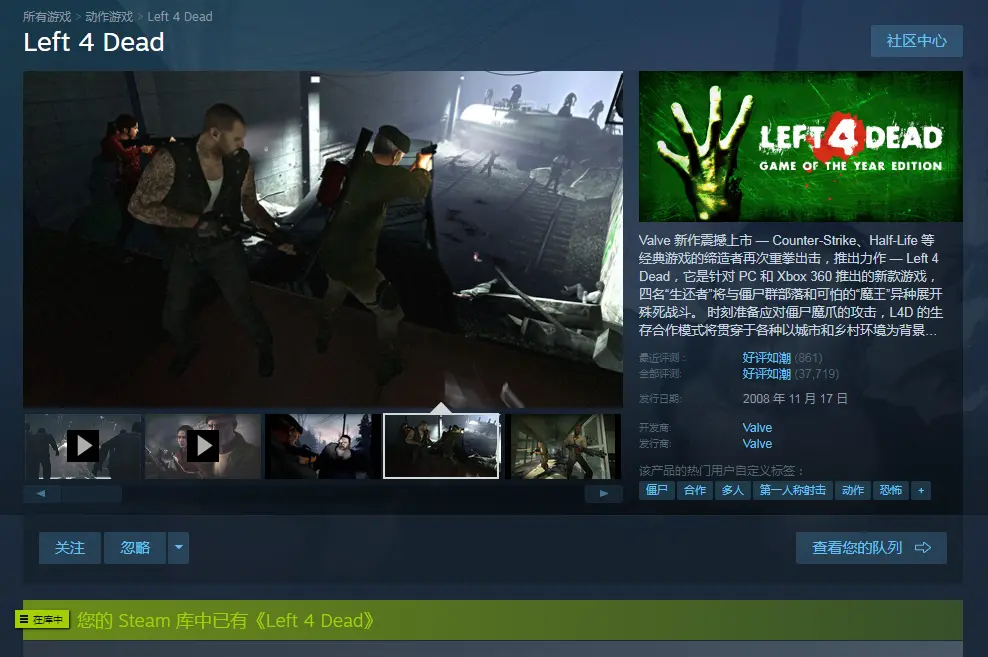Screen dimensions: 988x657
Task: Open recent reviews 好评如潮 (861) link
Action: (782, 357)
